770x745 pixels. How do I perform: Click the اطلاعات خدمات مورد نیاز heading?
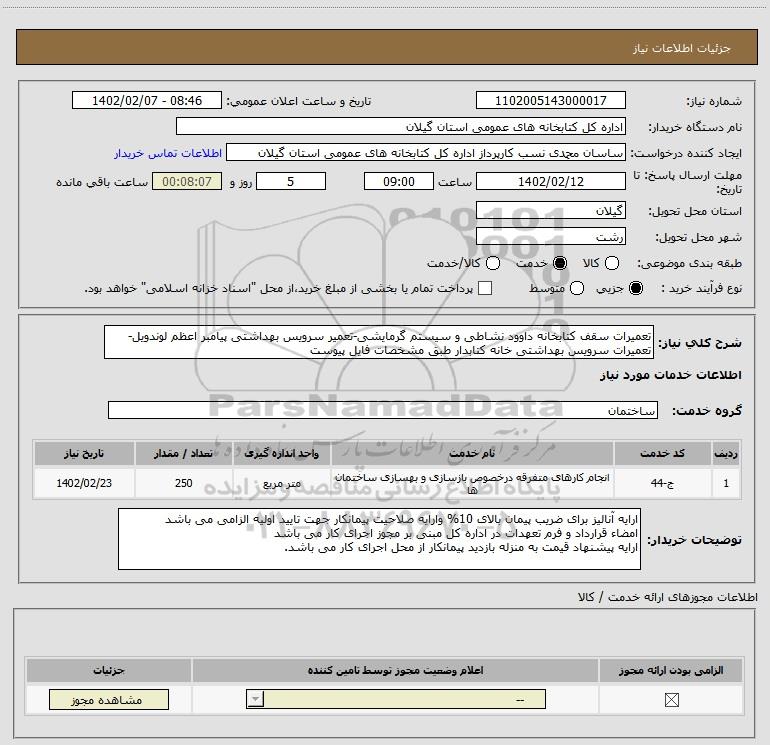[x=670, y=375]
